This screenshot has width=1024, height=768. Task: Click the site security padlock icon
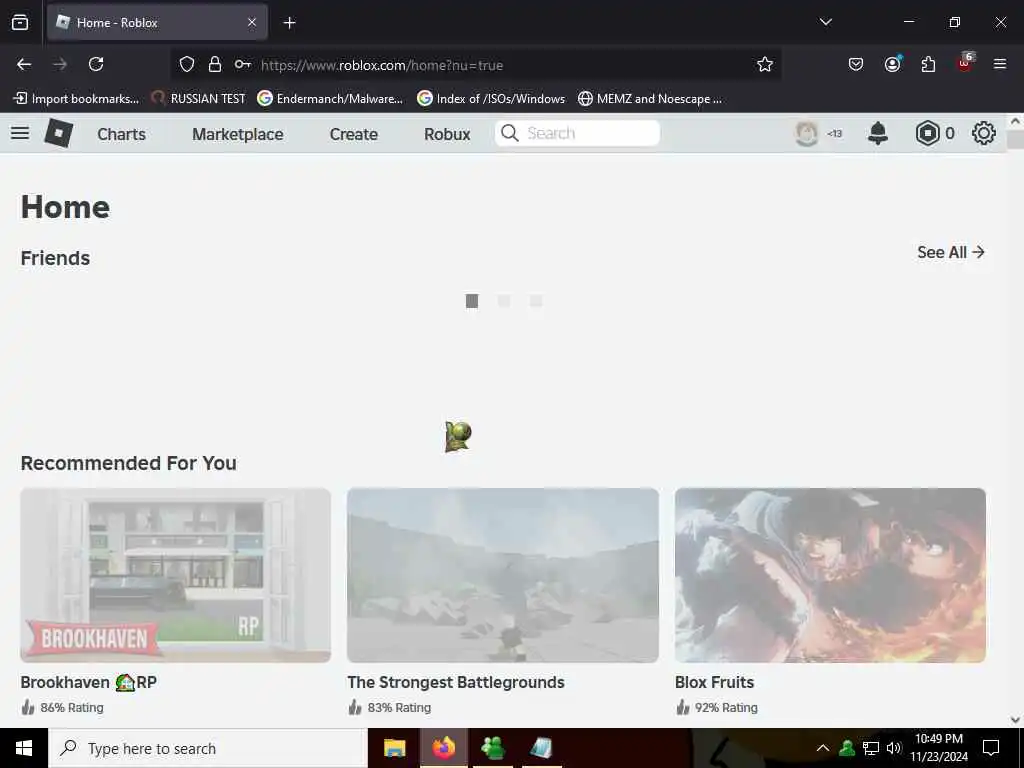215,64
